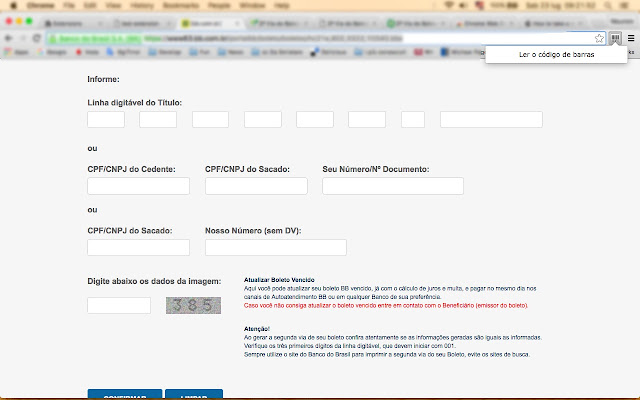Click the 'CPF/CNPJ do Cedente:' label
The image size is (640, 400).
(131, 169)
